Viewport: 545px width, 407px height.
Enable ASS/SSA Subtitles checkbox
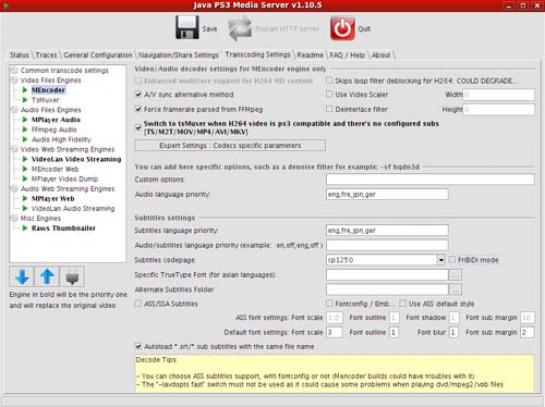138,304
